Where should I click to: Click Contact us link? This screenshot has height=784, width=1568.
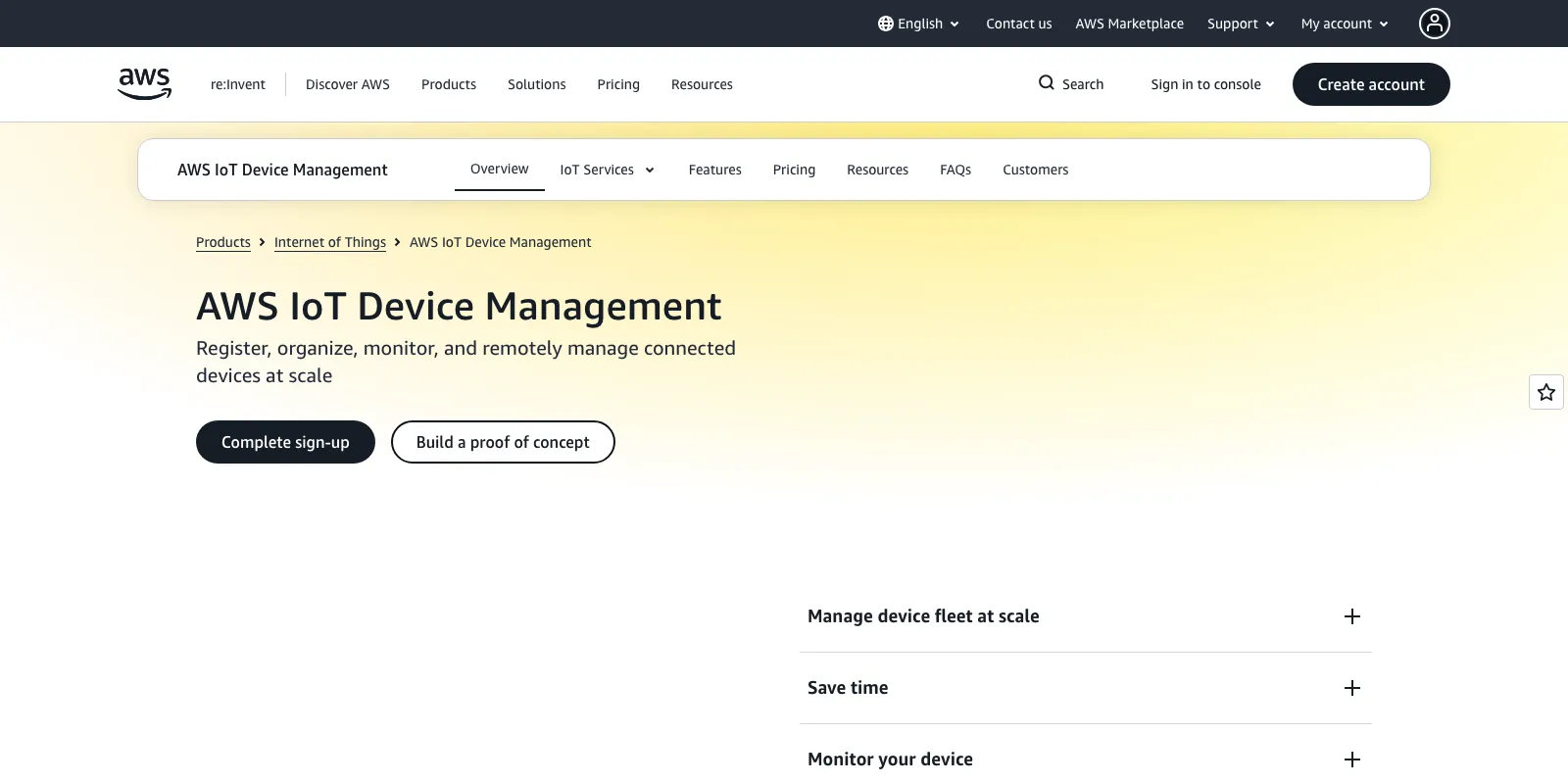coord(1018,24)
